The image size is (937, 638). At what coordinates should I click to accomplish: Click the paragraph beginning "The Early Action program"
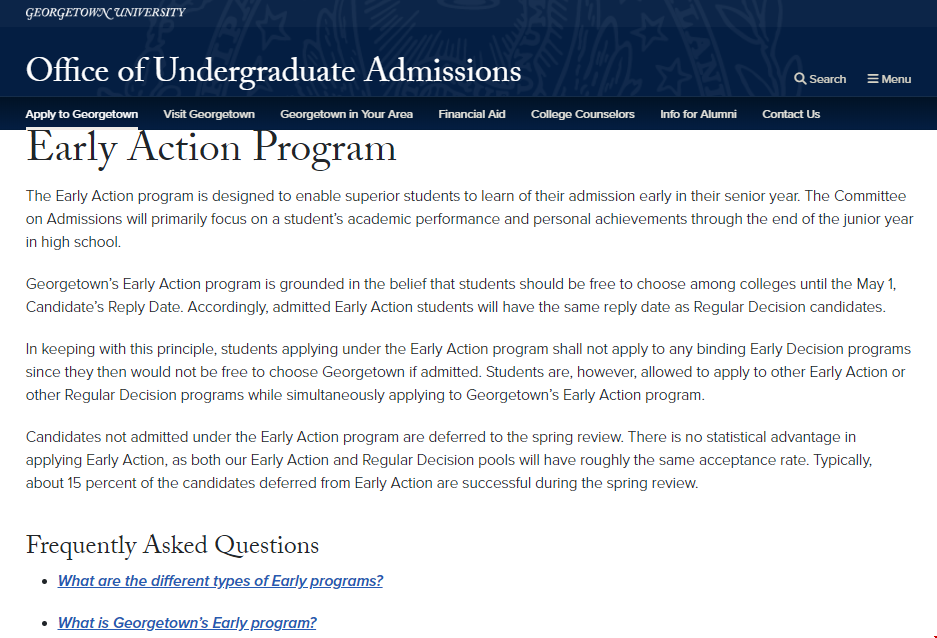pyautogui.click(x=469, y=219)
